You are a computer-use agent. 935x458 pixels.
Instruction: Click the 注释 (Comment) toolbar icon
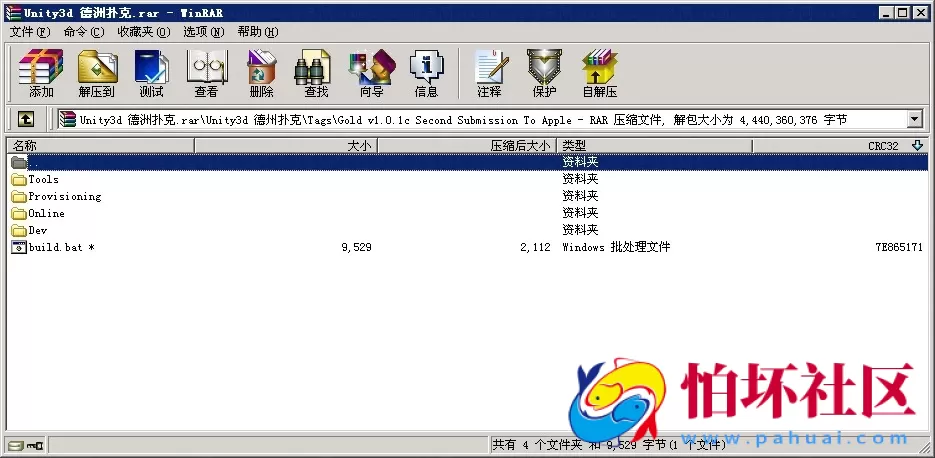(491, 66)
